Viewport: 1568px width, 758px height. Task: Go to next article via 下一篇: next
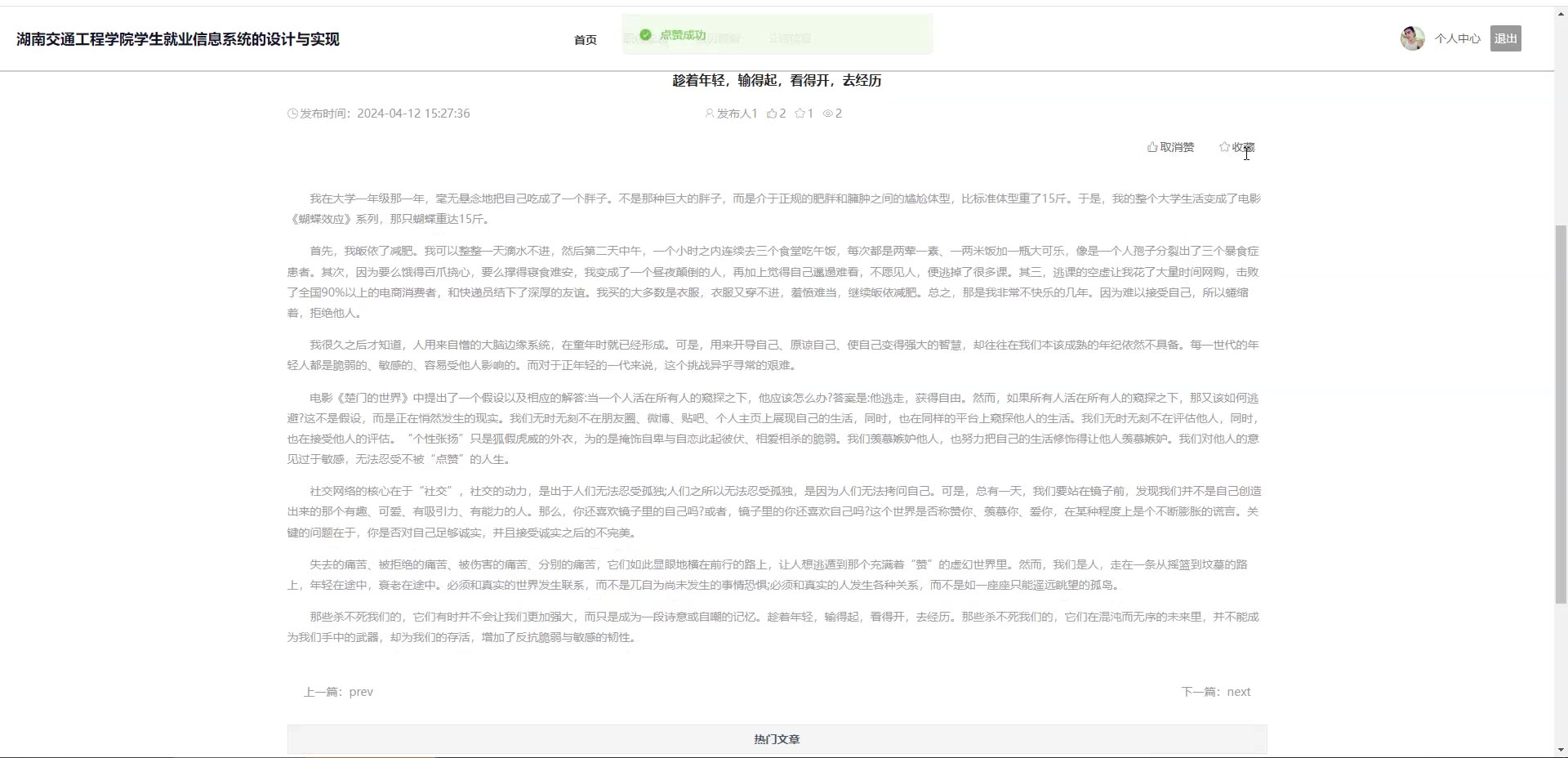1215,692
